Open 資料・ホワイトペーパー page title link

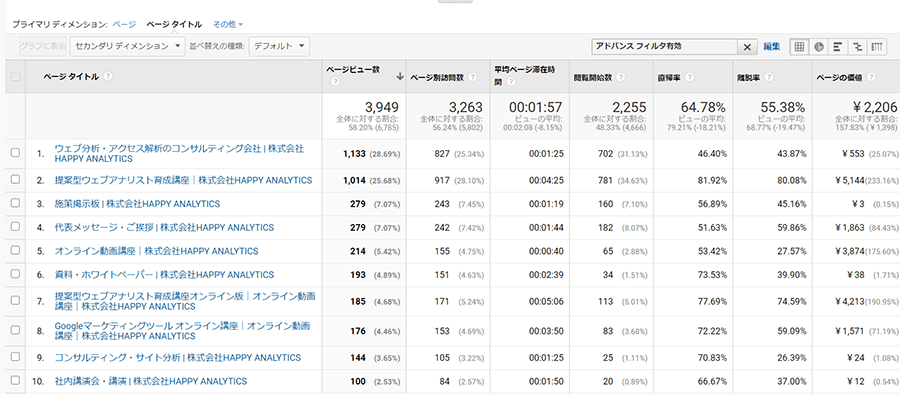(164, 275)
